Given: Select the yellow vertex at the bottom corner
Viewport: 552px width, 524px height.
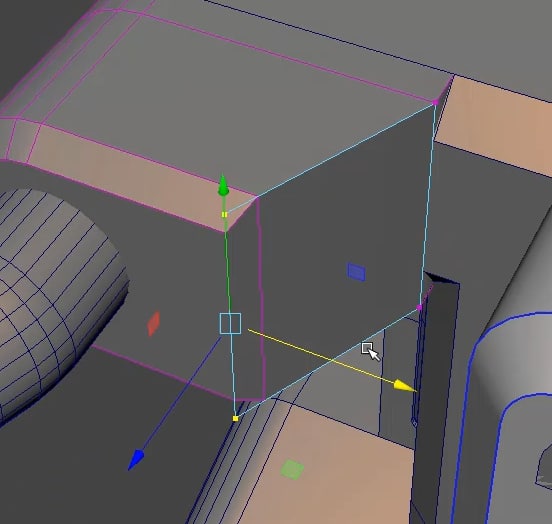Looking at the screenshot, I should (x=236, y=418).
